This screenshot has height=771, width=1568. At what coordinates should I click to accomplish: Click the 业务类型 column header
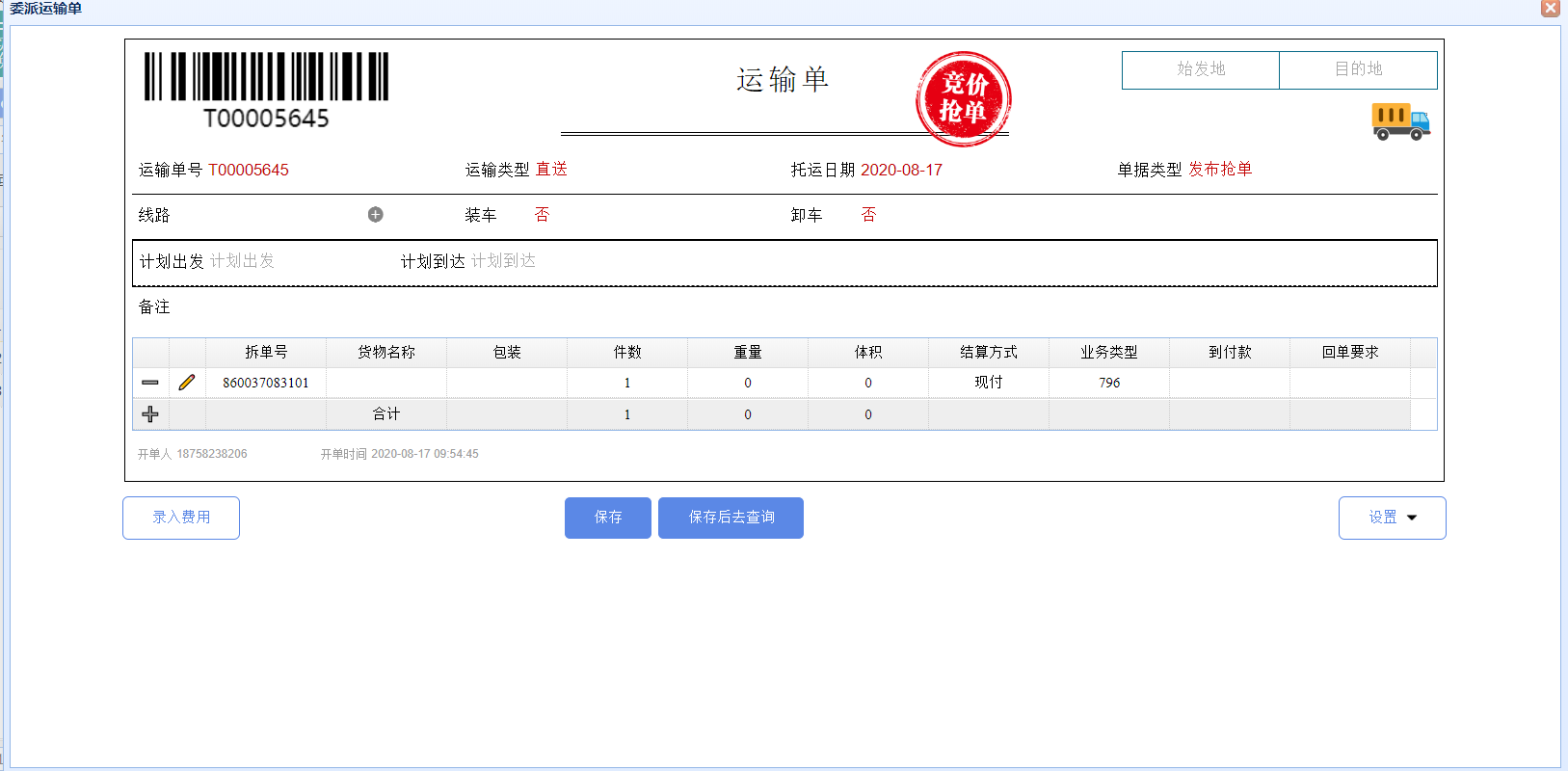[x=1109, y=353]
